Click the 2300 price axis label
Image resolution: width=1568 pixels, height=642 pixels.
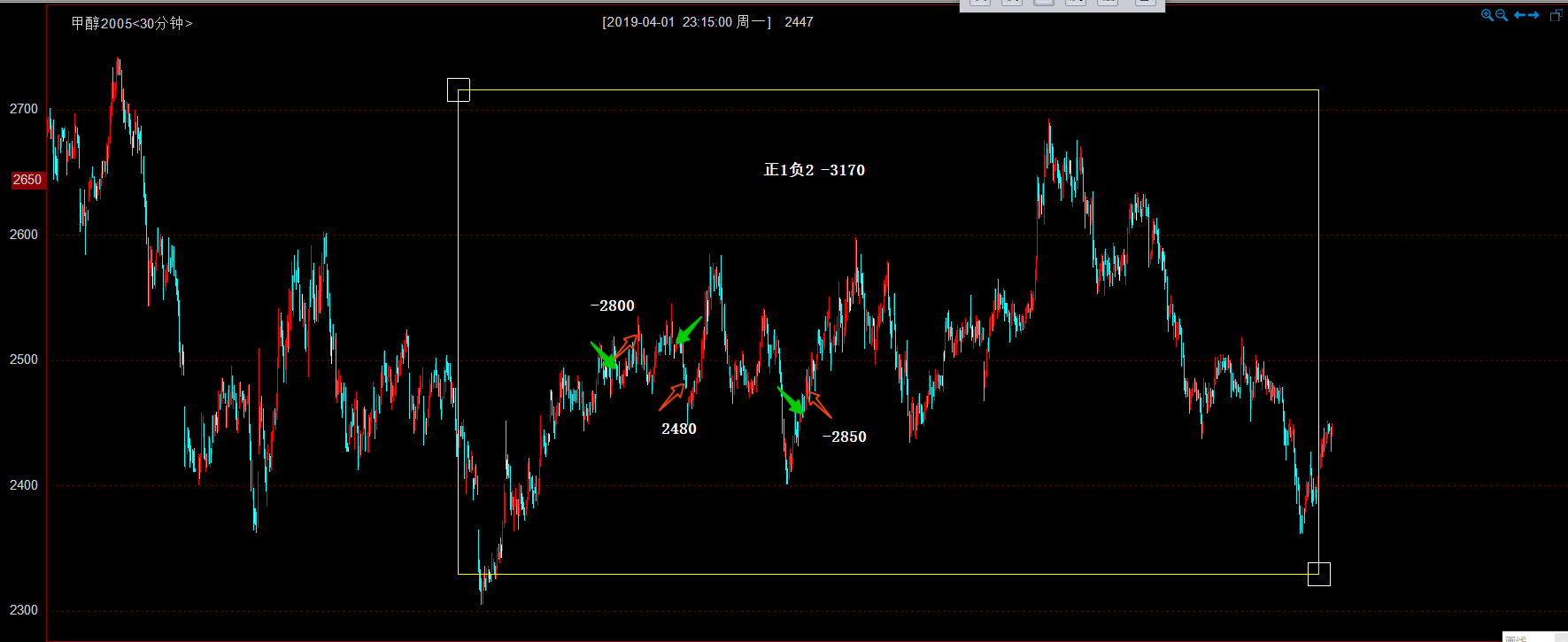click(24, 610)
